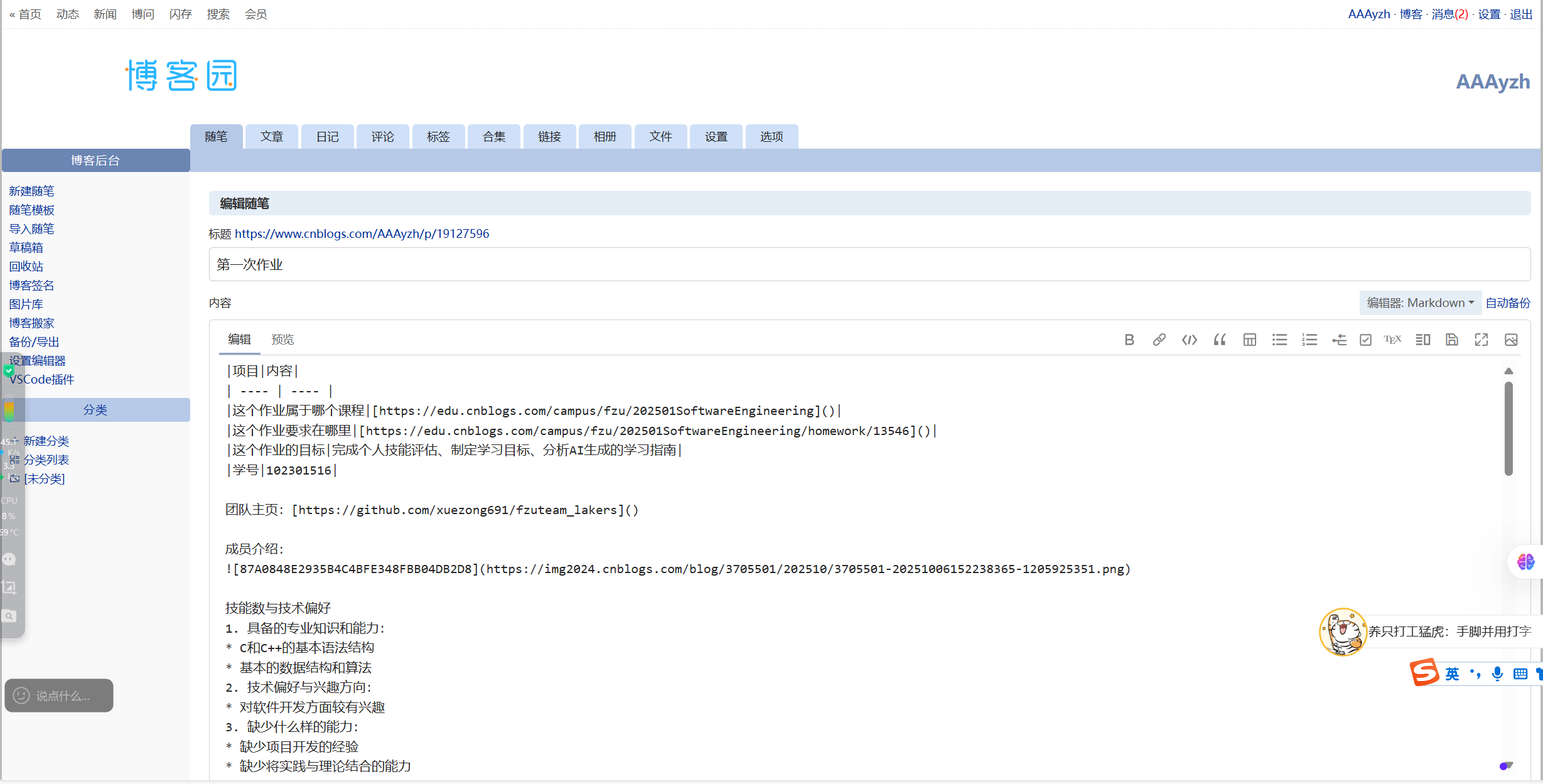Insert a code block with the code icon
The height and width of the screenshot is (784, 1543).
[x=1189, y=340]
